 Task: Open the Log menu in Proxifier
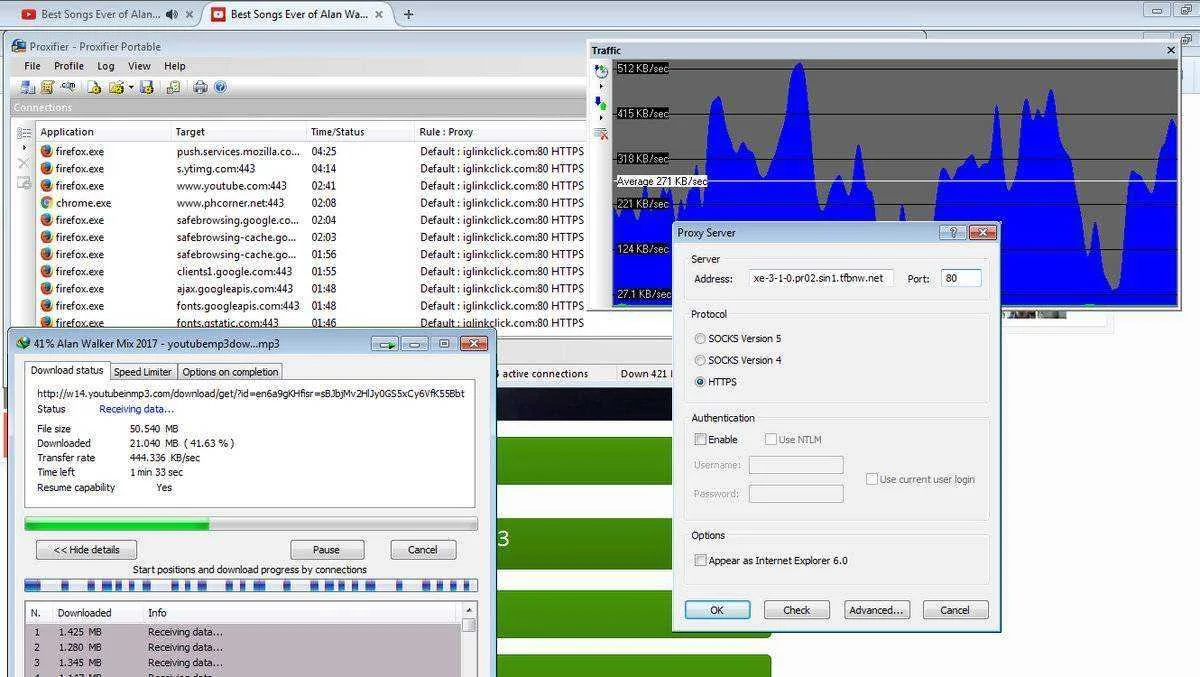coord(106,66)
